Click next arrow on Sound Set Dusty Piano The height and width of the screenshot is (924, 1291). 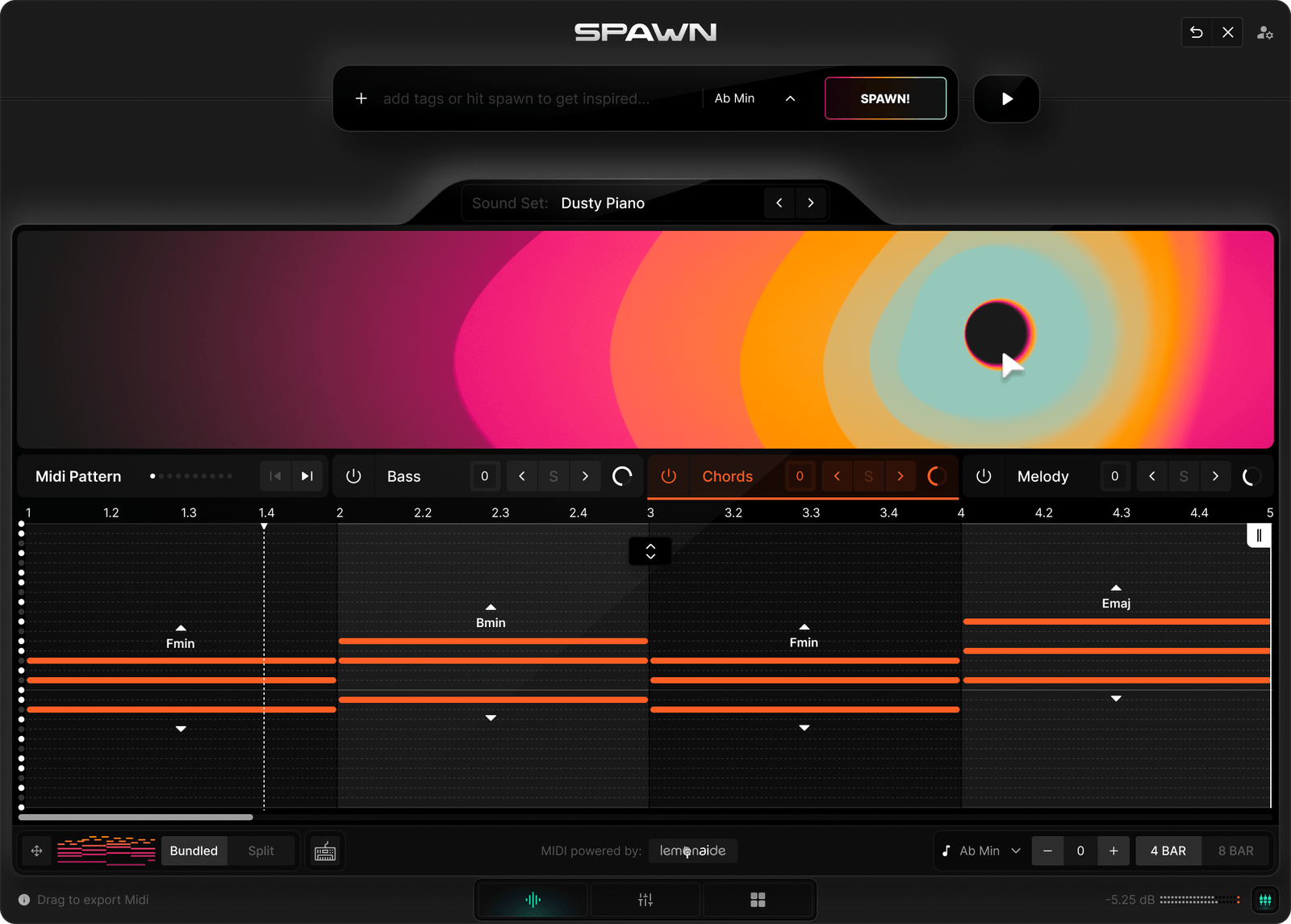[x=811, y=203]
